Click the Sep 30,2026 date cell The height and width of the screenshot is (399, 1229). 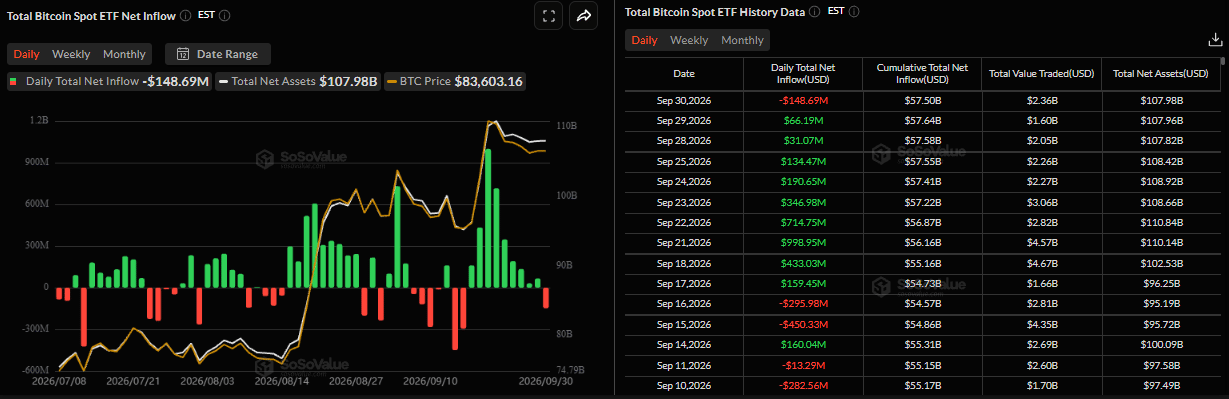pyautogui.click(x=684, y=101)
